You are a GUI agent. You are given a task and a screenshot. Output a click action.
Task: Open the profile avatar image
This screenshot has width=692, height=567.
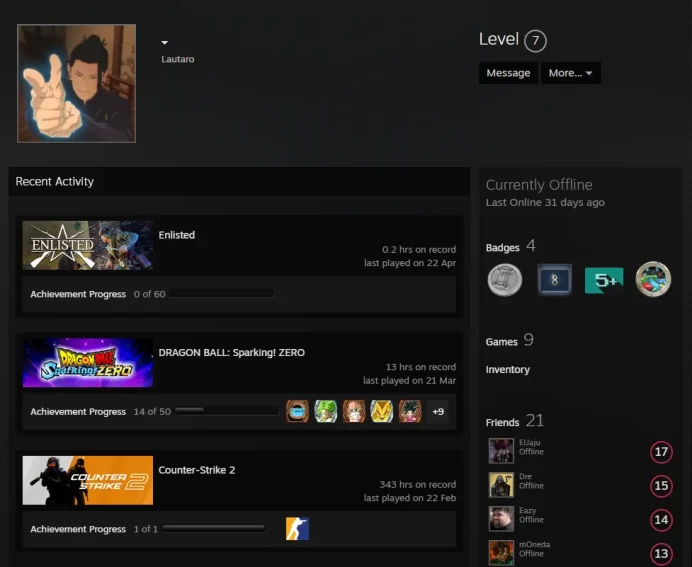tap(76, 83)
